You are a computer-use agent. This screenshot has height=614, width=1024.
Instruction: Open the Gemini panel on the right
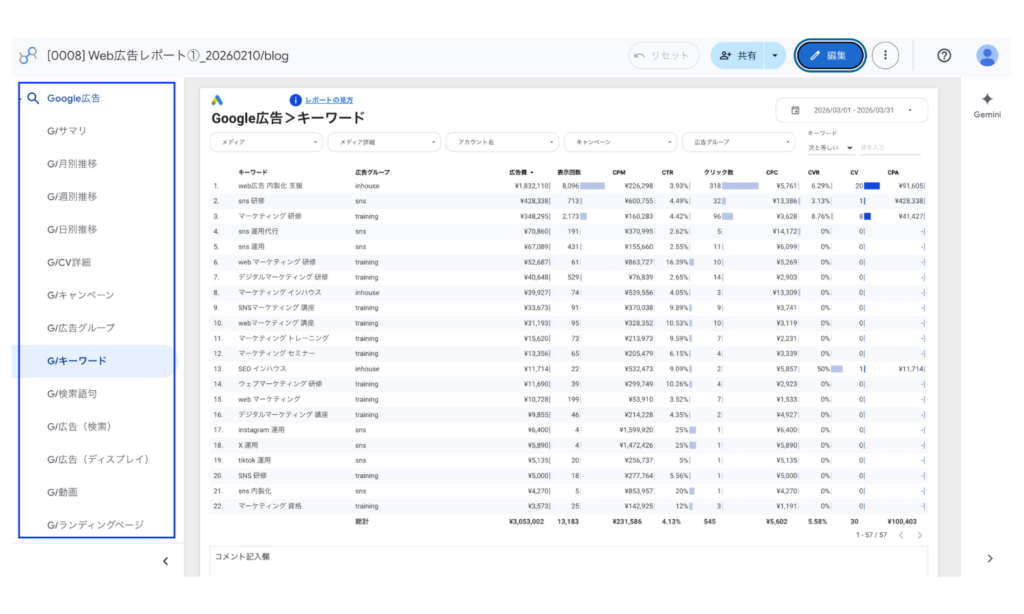tap(986, 100)
